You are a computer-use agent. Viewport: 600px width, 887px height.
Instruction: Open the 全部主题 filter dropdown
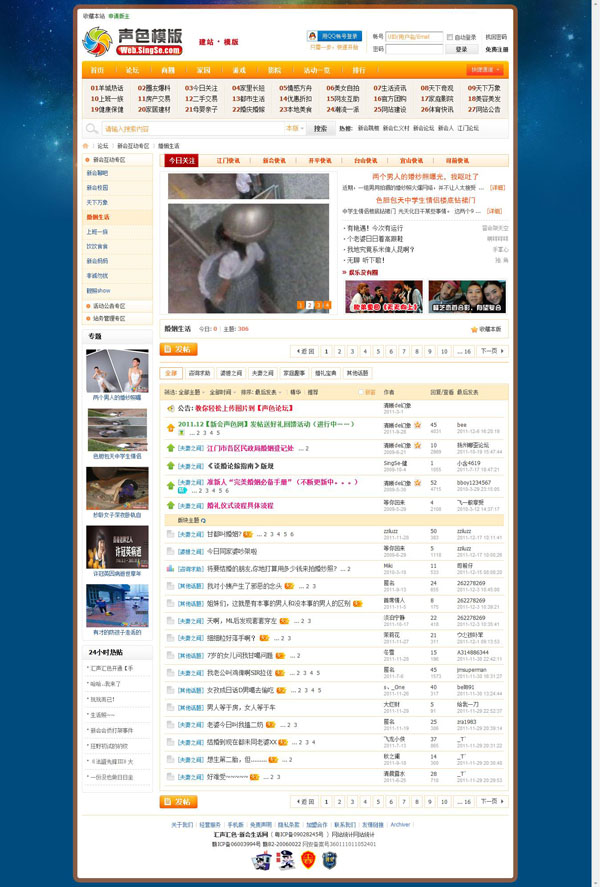(x=192, y=392)
